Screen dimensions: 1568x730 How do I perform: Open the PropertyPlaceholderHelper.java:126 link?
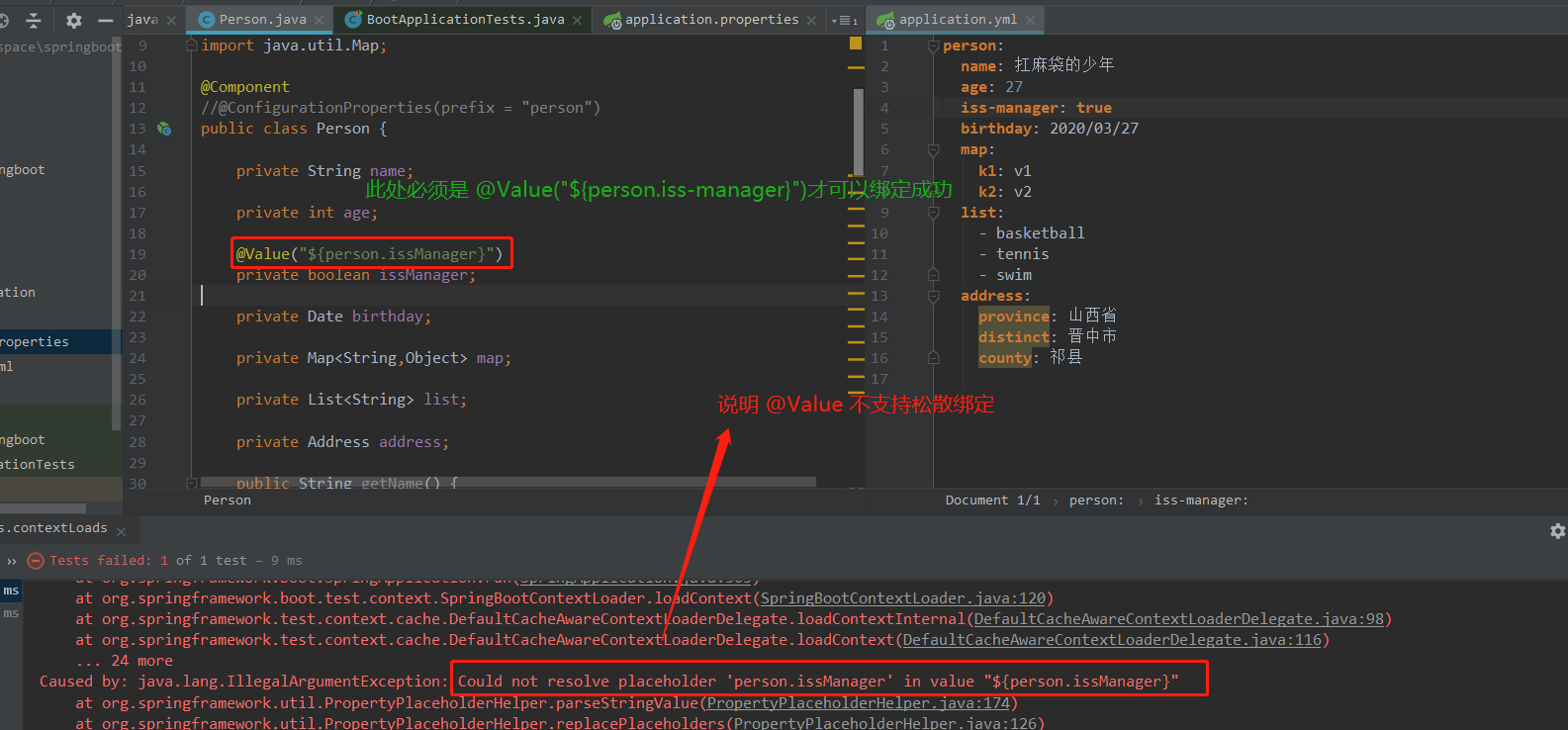coord(884,723)
